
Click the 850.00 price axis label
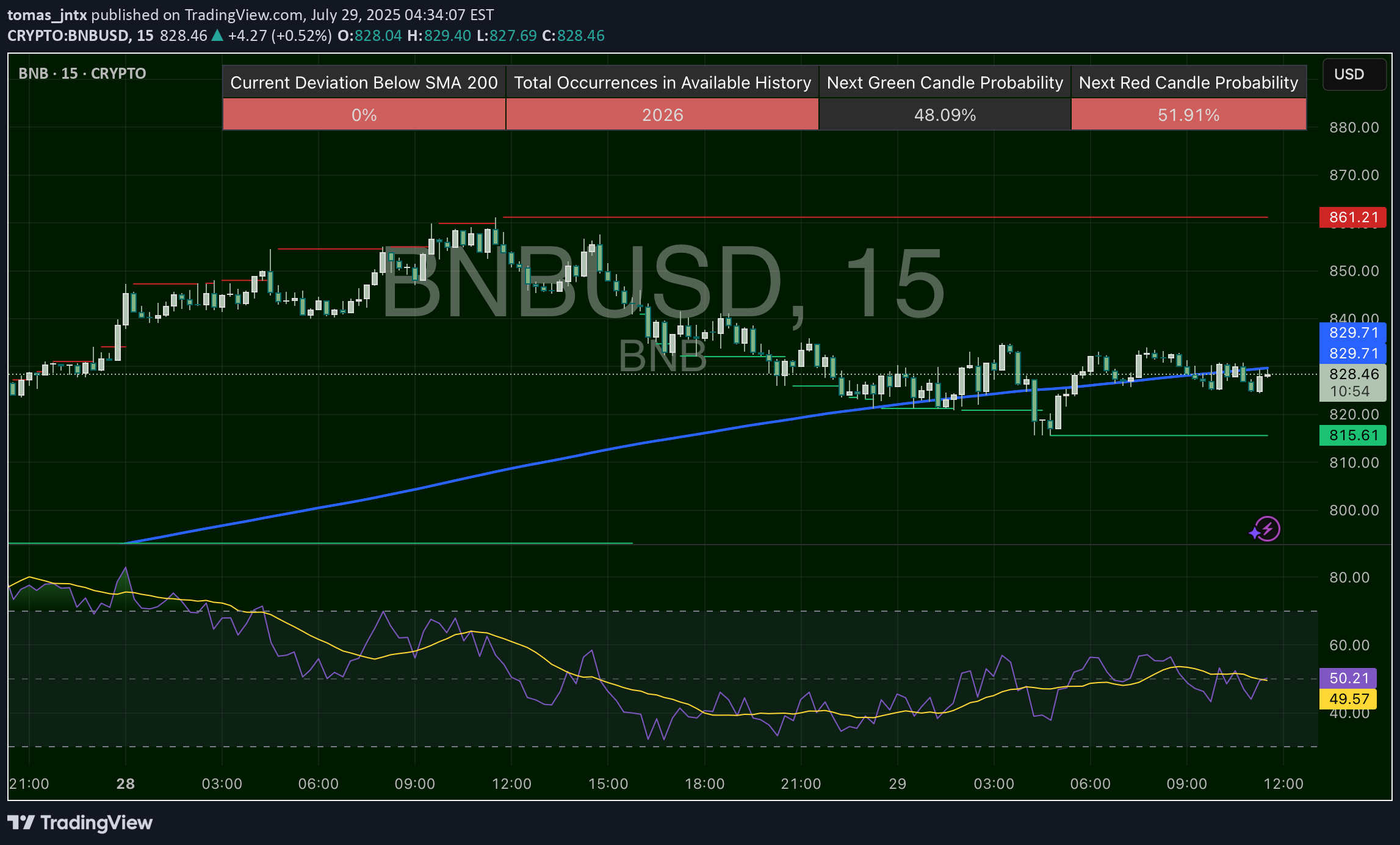pos(1354,271)
